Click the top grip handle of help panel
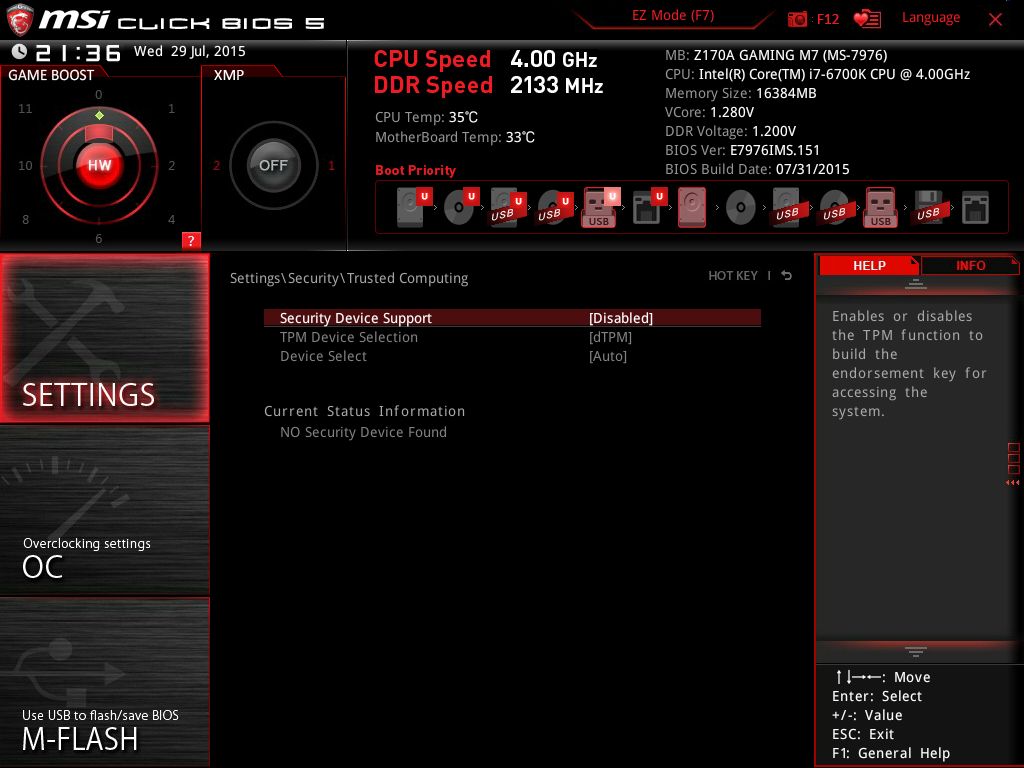This screenshot has width=1024, height=768. point(916,284)
